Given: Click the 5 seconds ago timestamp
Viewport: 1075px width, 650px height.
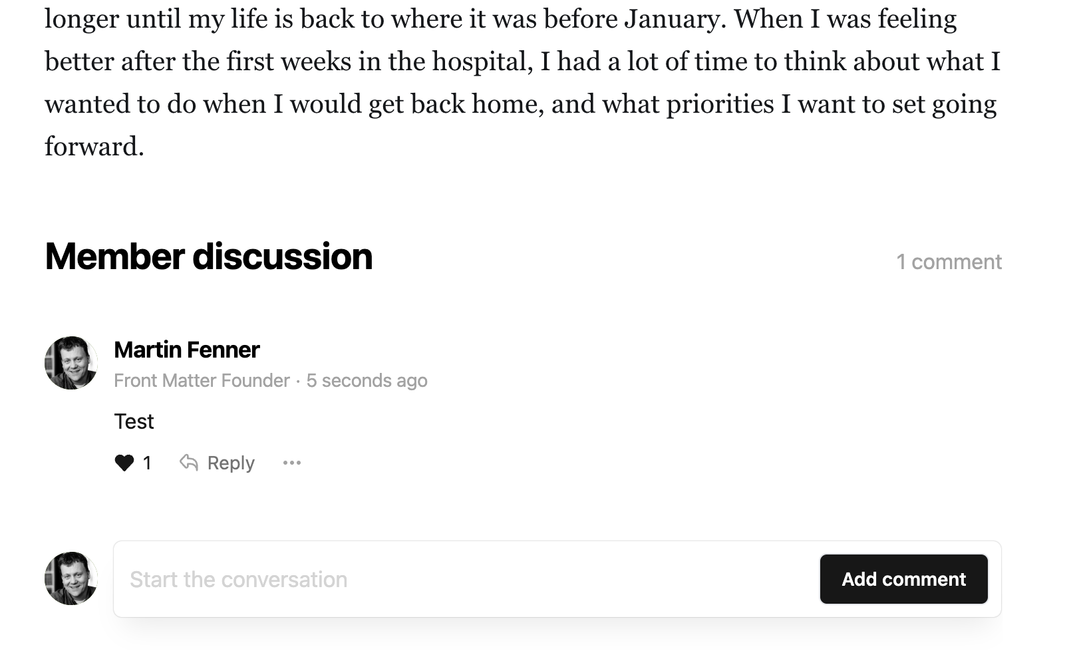Looking at the screenshot, I should click(x=367, y=380).
